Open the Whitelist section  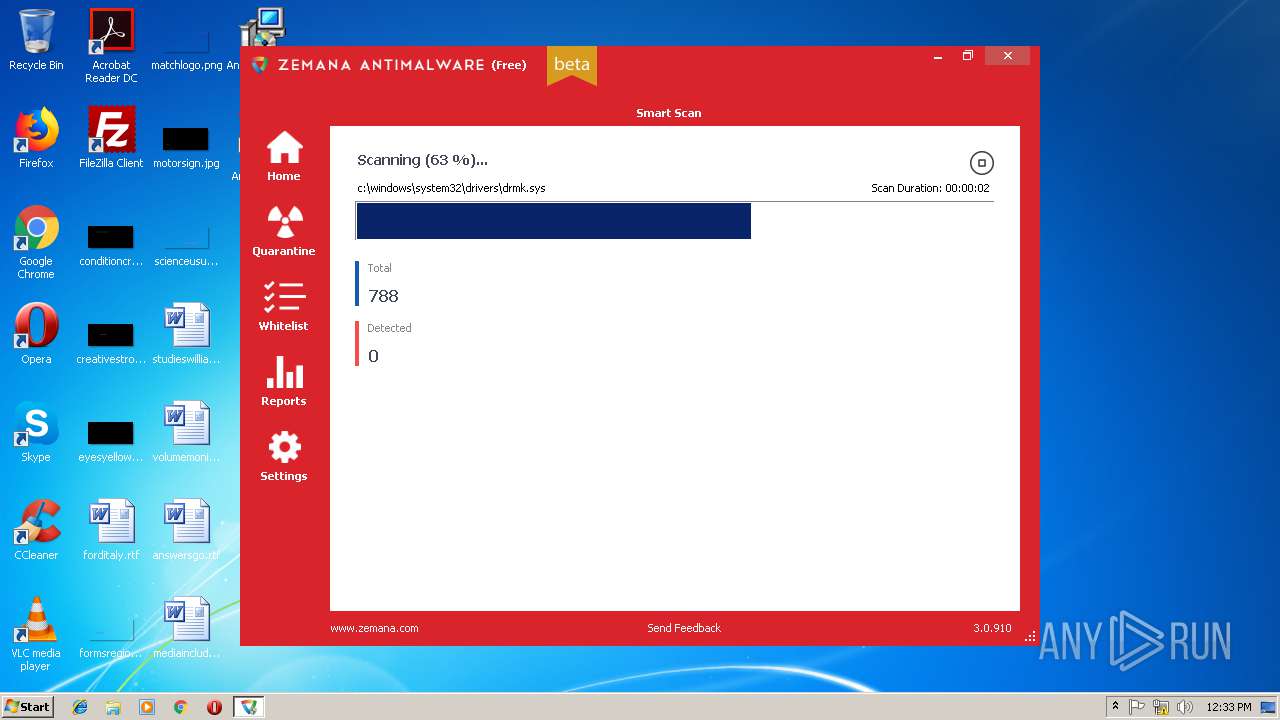coord(284,306)
